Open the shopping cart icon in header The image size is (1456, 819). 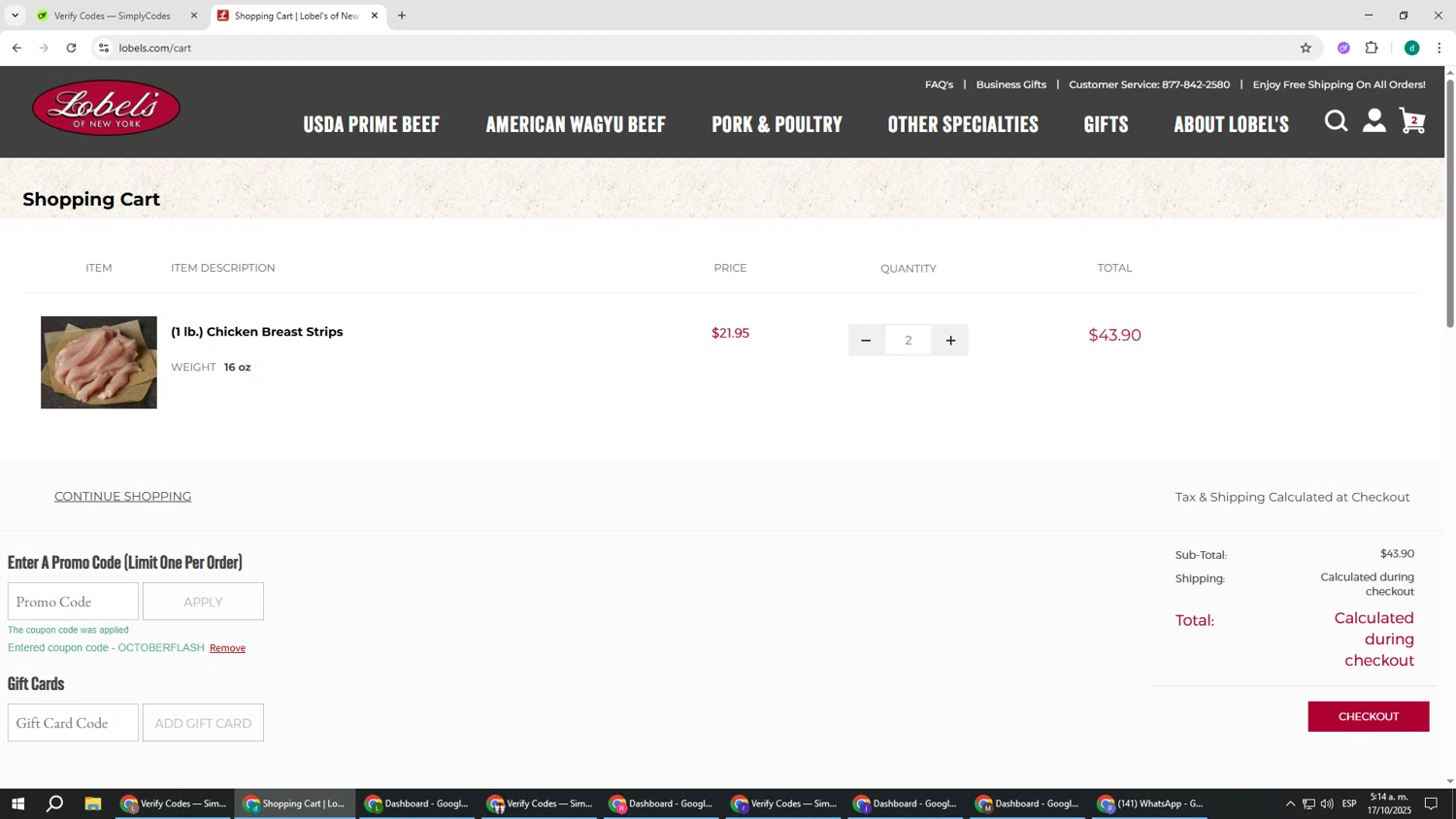[1412, 121]
